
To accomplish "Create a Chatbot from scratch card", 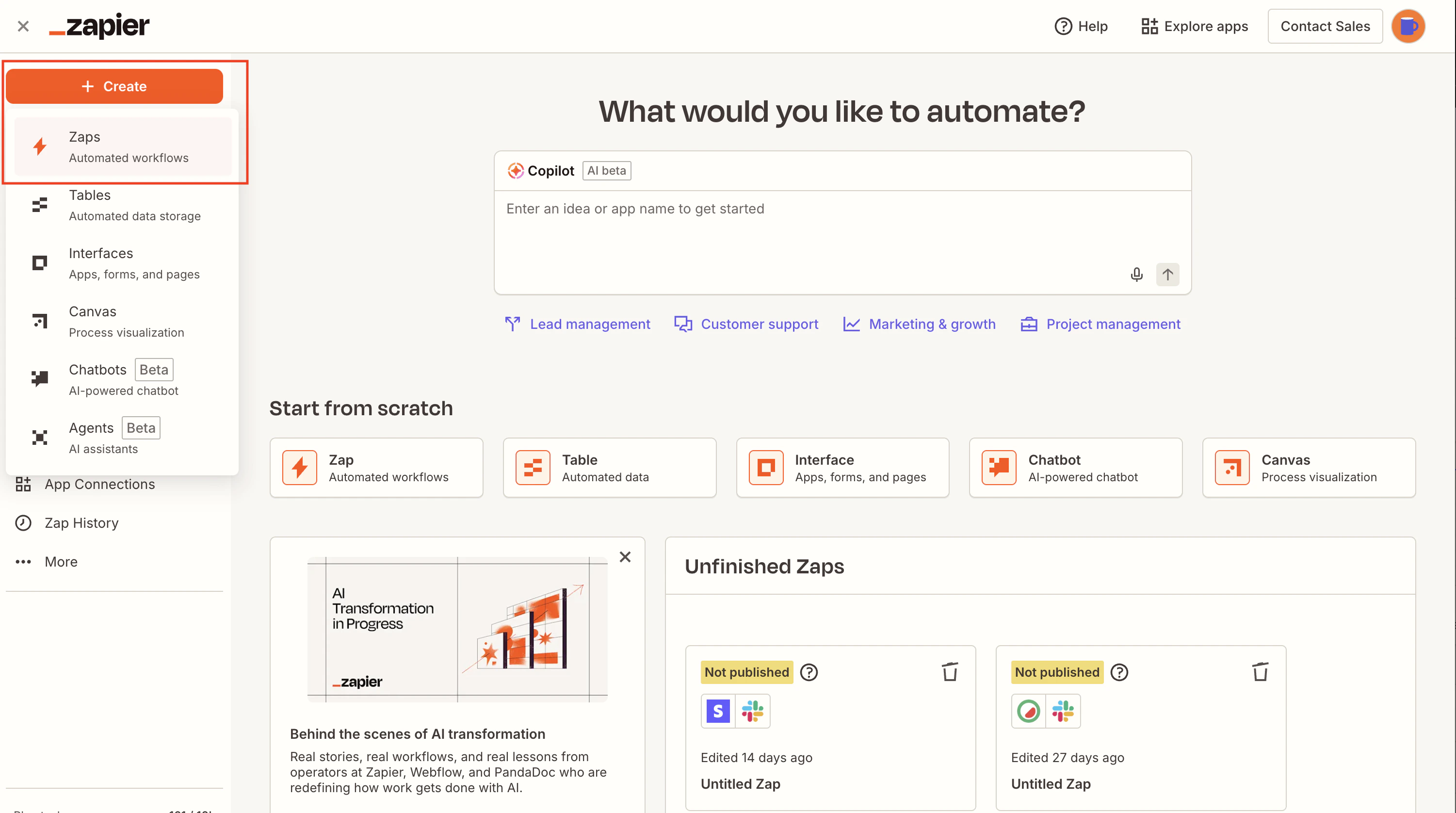I will (x=1076, y=468).
